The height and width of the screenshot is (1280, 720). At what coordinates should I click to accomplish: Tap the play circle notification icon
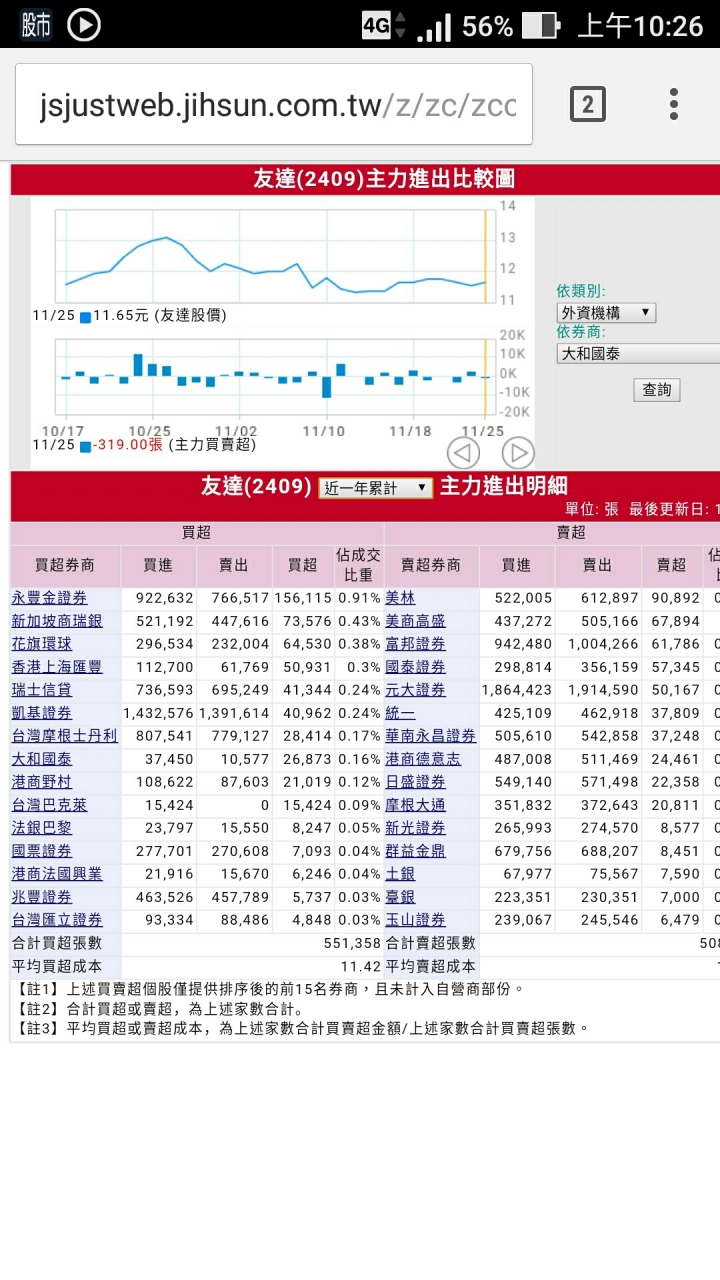pos(84,24)
